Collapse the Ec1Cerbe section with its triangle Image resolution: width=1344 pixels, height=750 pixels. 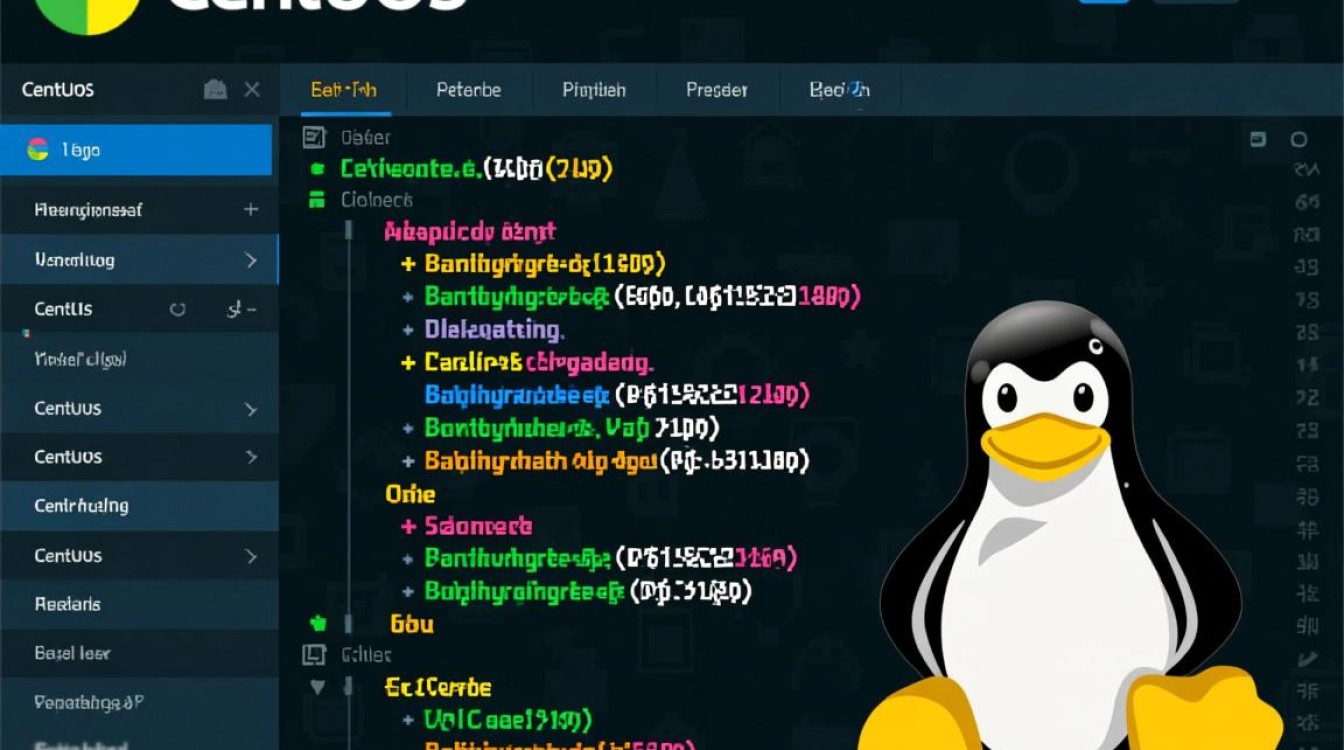(x=318, y=688)
